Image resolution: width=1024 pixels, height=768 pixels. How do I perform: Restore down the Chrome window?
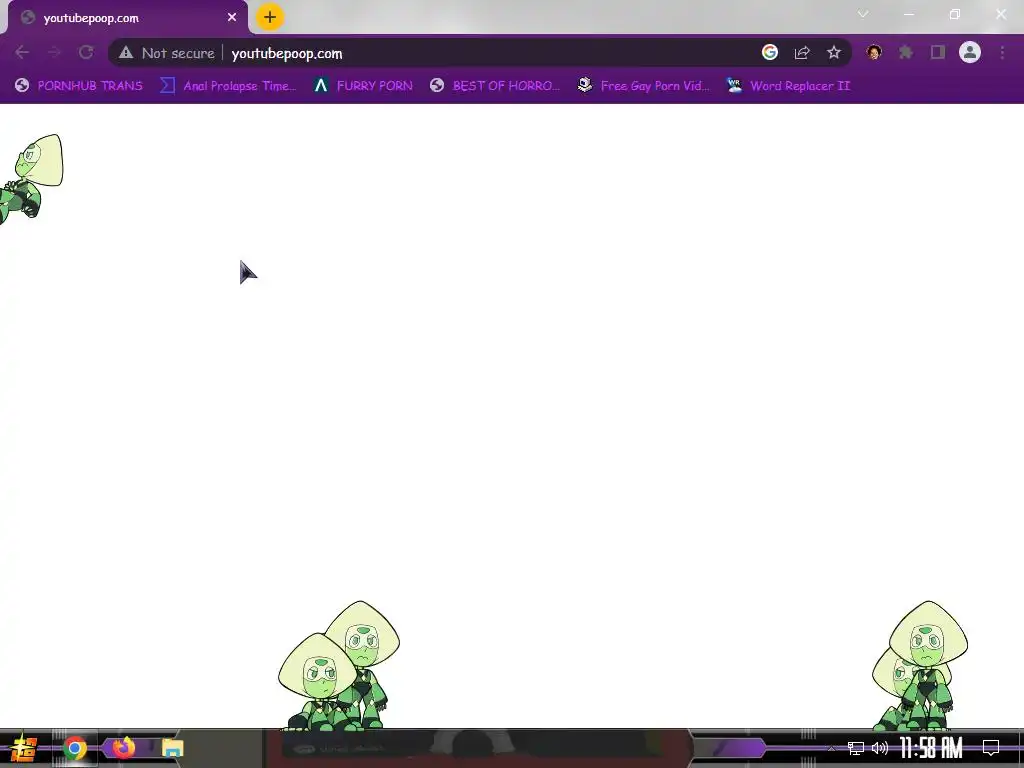pyautogui.click(x=955, y=14)
